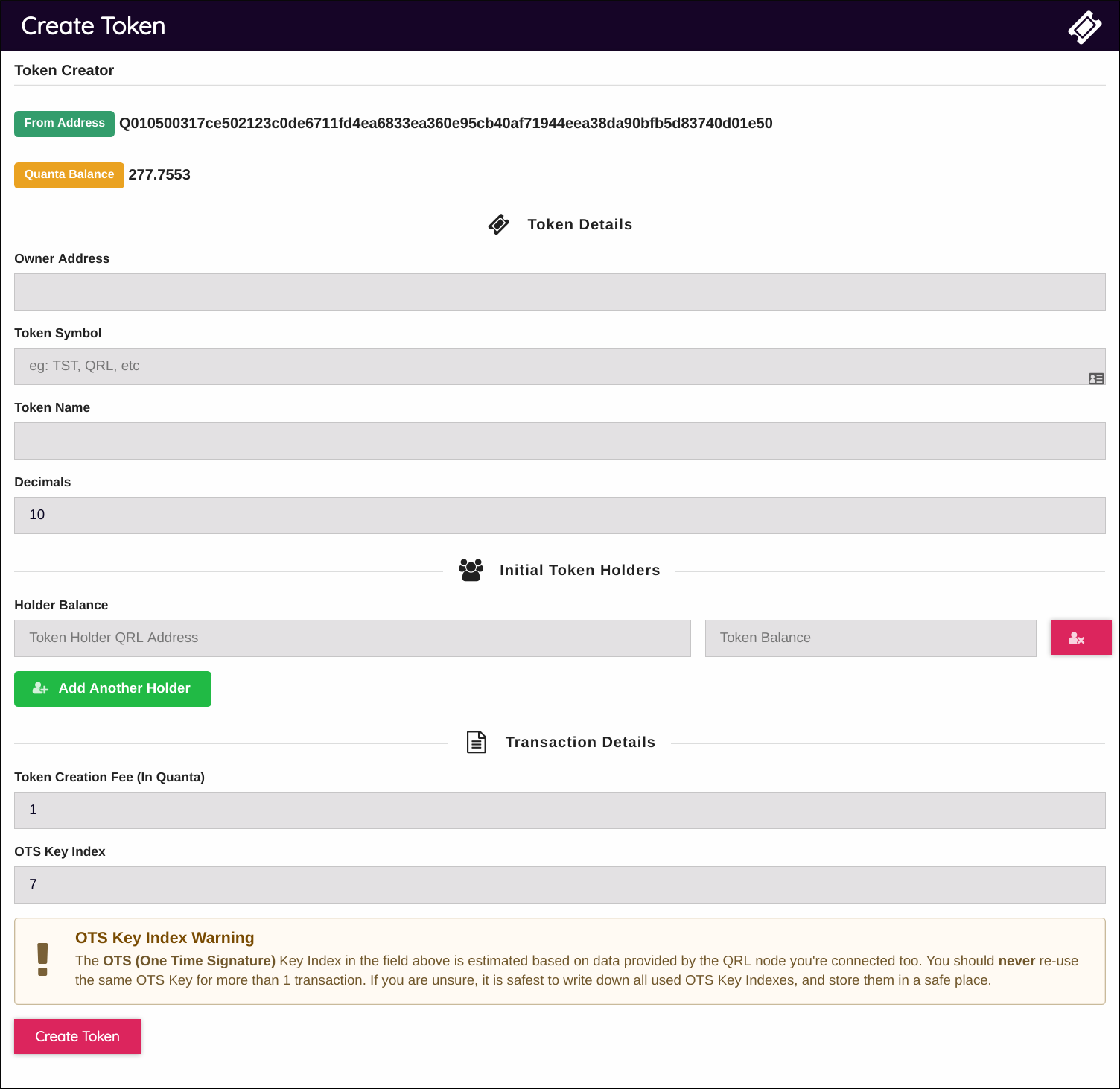Click the Q010500317ce… from address text
Image resolution: width=1120 pixels, height=1089 pixels.
[446, 123]
